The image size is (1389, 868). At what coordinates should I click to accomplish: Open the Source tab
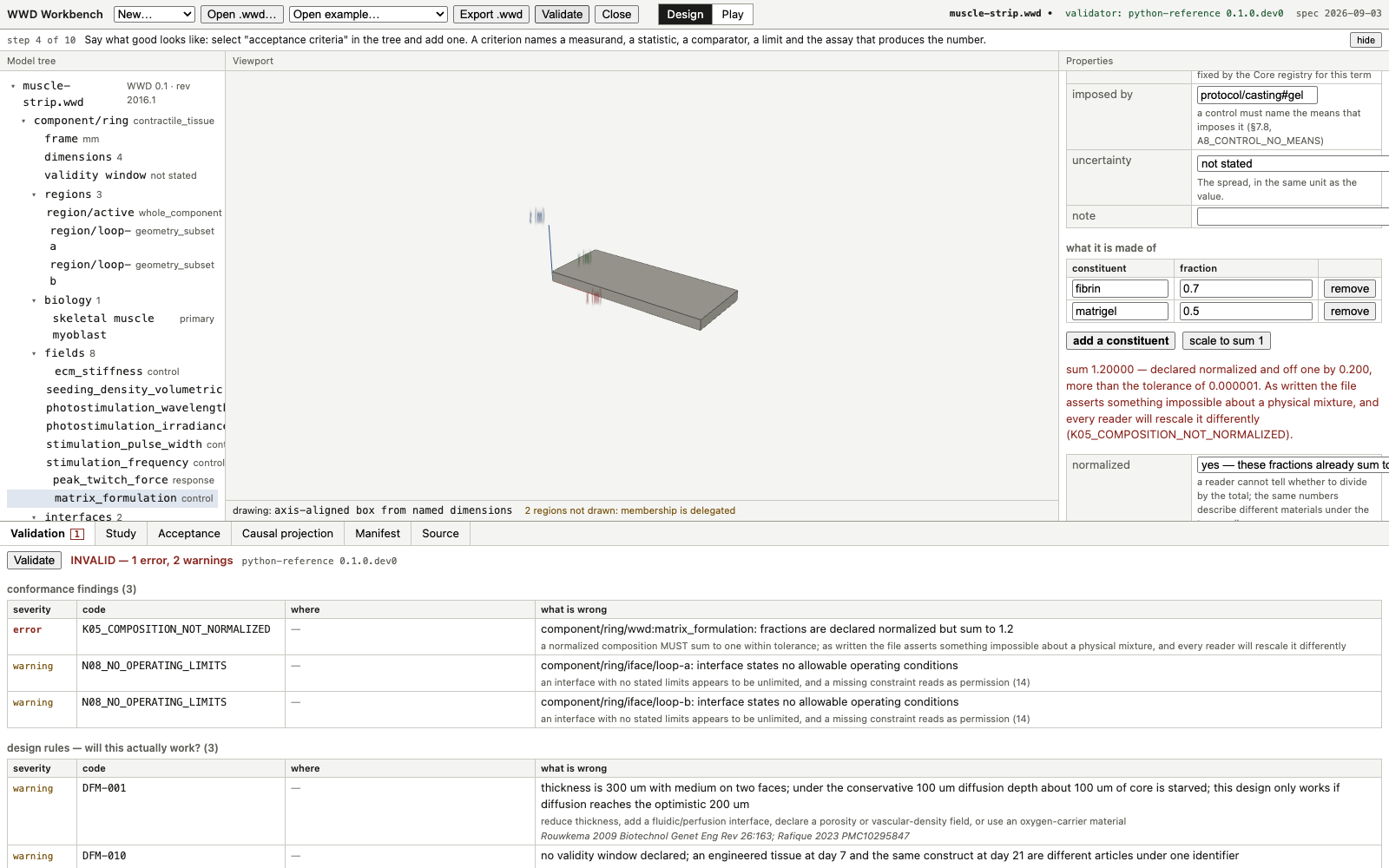pyautogui.click(x=440, y=534)
